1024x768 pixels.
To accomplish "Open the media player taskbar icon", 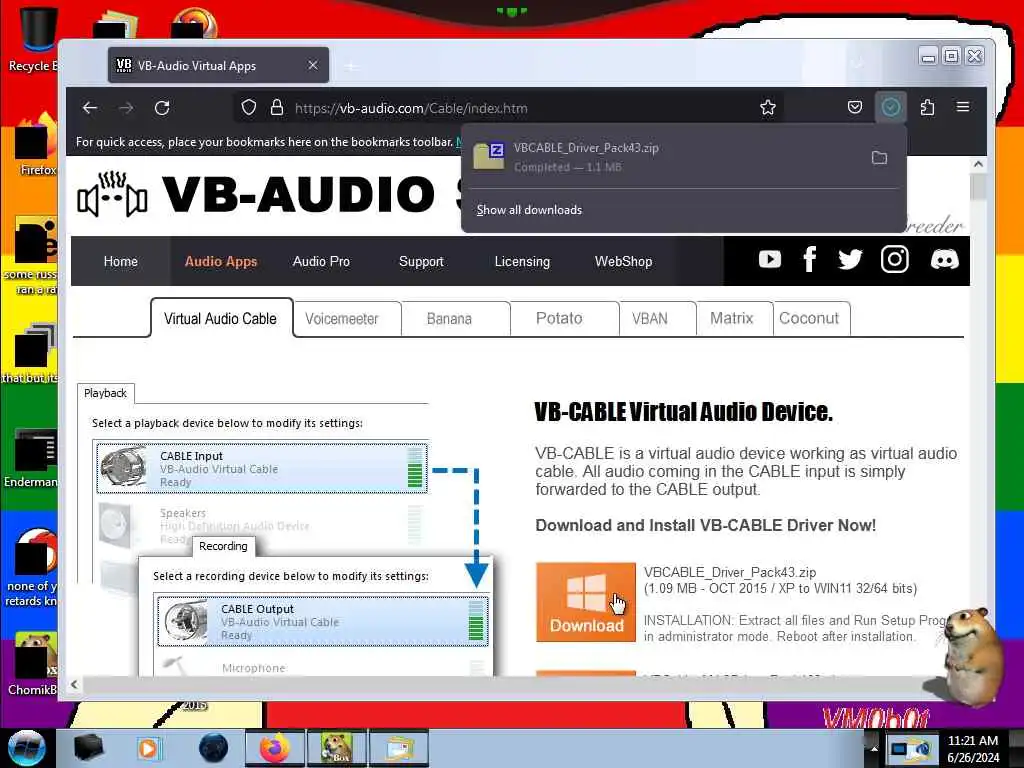I will 148,748.
